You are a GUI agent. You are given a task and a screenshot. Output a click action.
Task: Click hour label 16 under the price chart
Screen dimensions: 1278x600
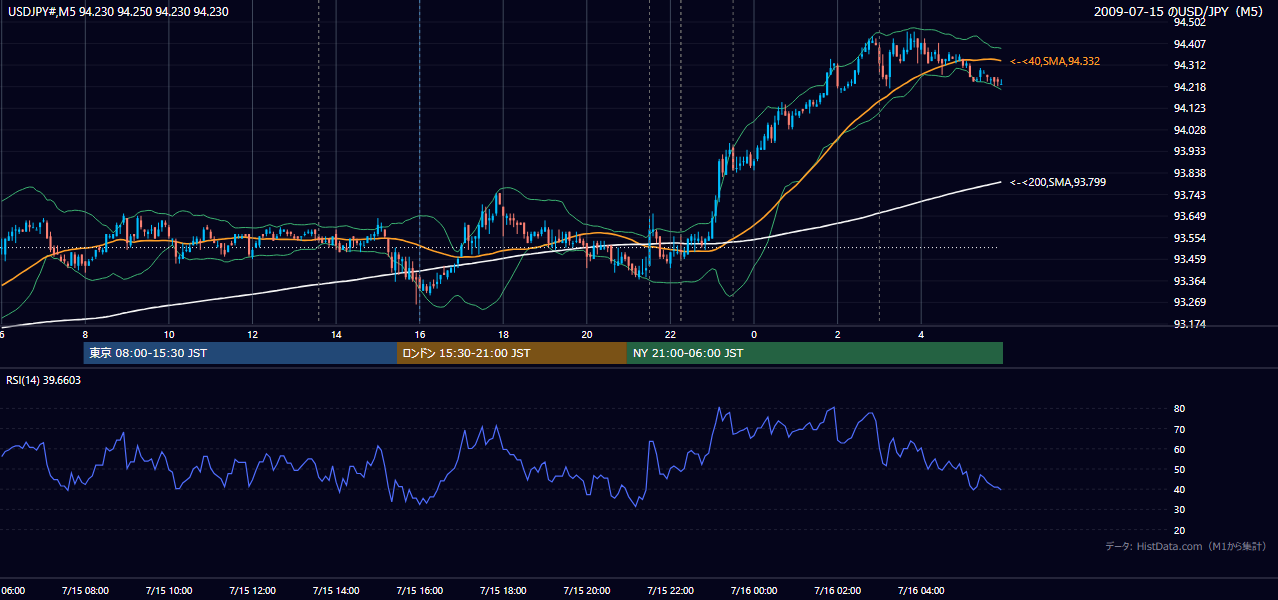(420, 335)
